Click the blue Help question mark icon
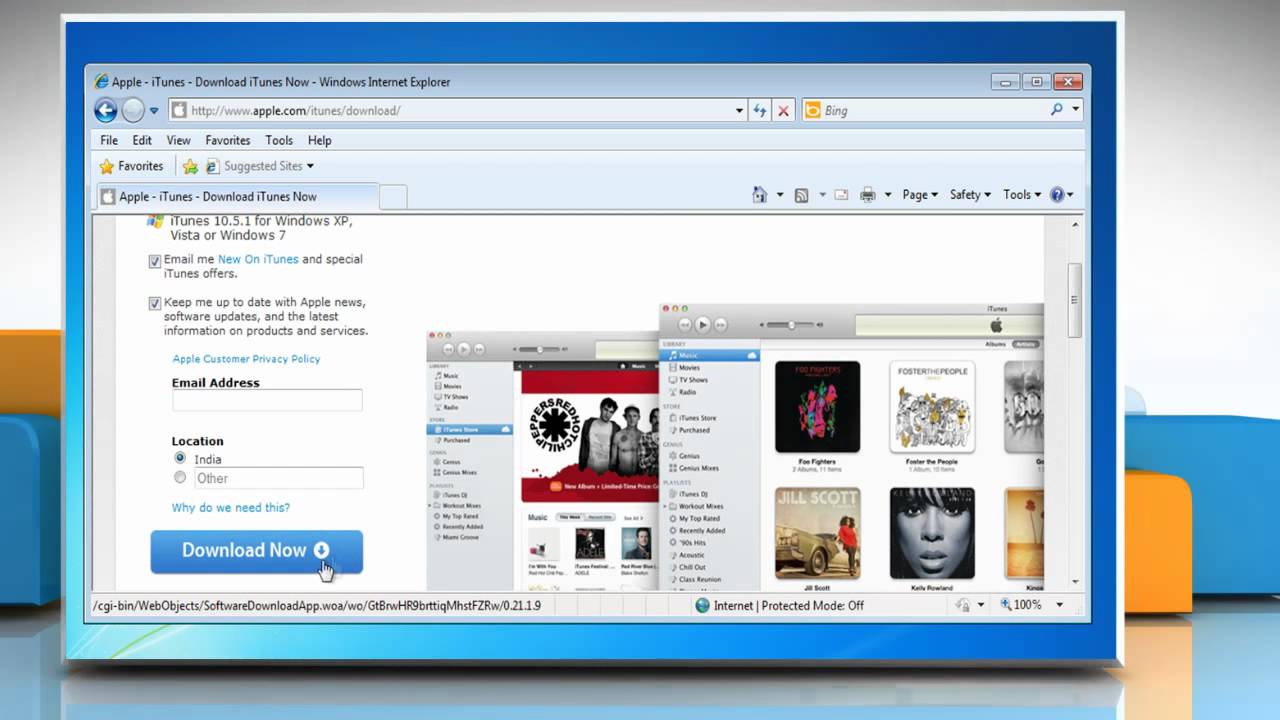This screenshot has width=1280, height=720. point(1057,195)
